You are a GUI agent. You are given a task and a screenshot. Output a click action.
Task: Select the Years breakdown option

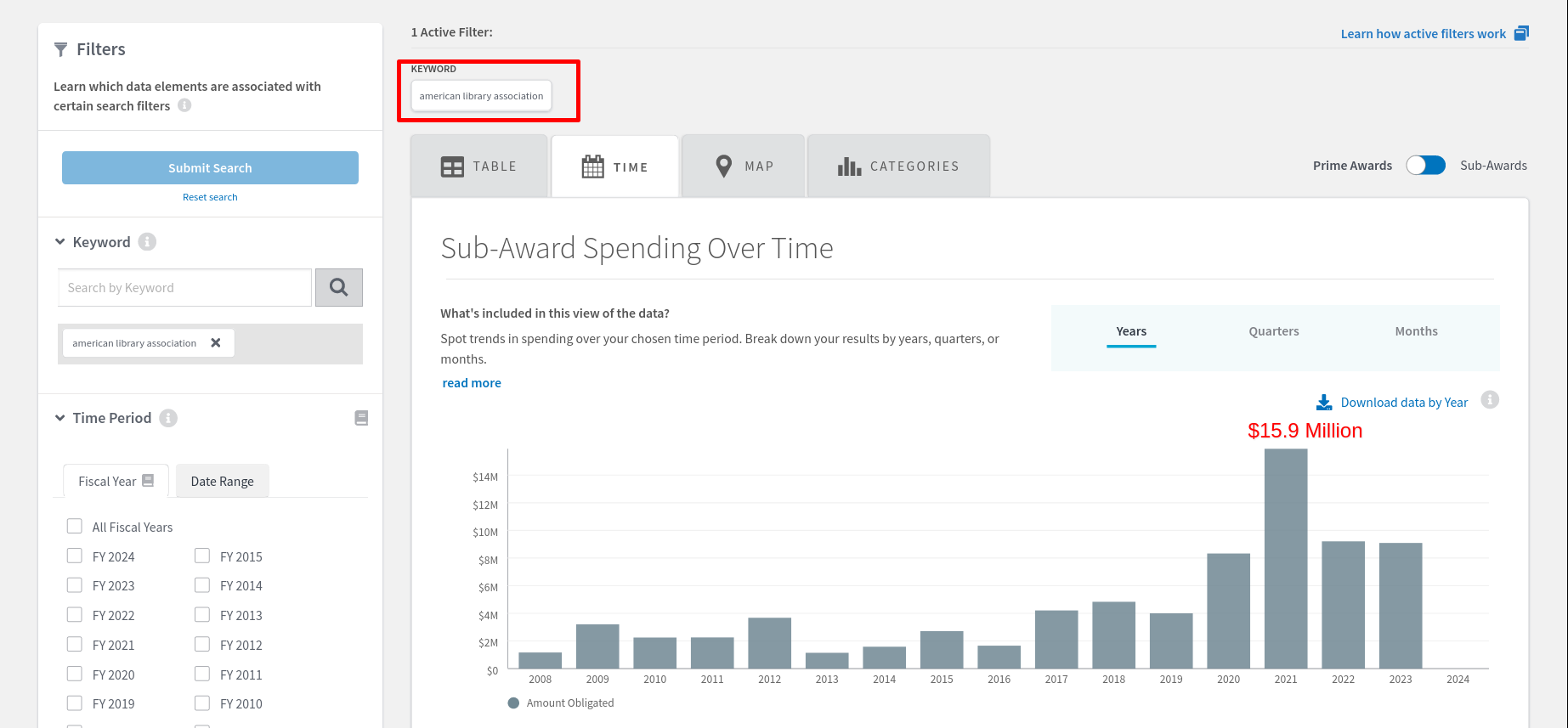(x=1131, y=331)
